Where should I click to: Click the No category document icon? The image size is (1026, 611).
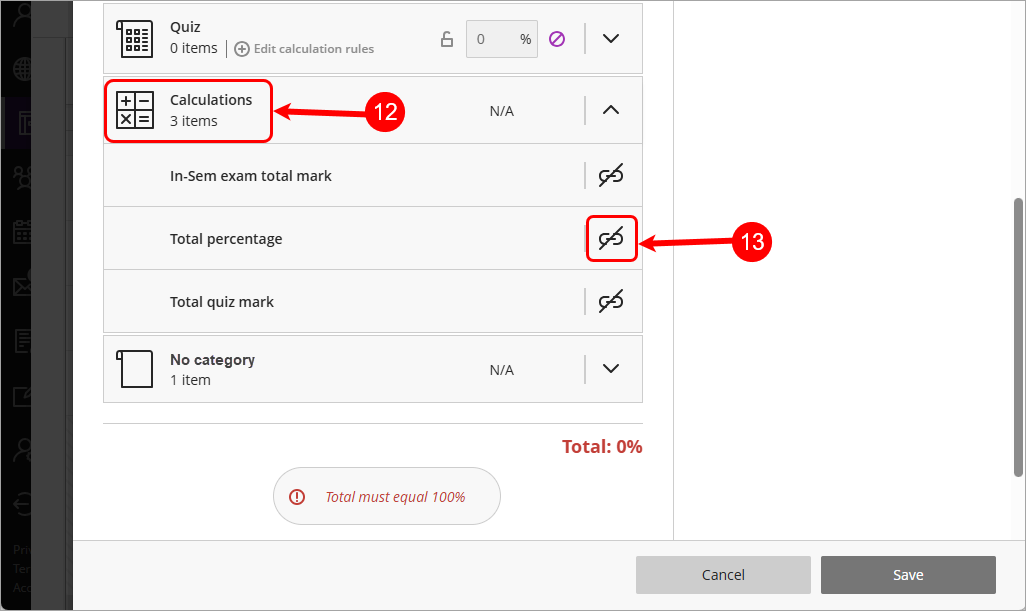coord(135,369)
